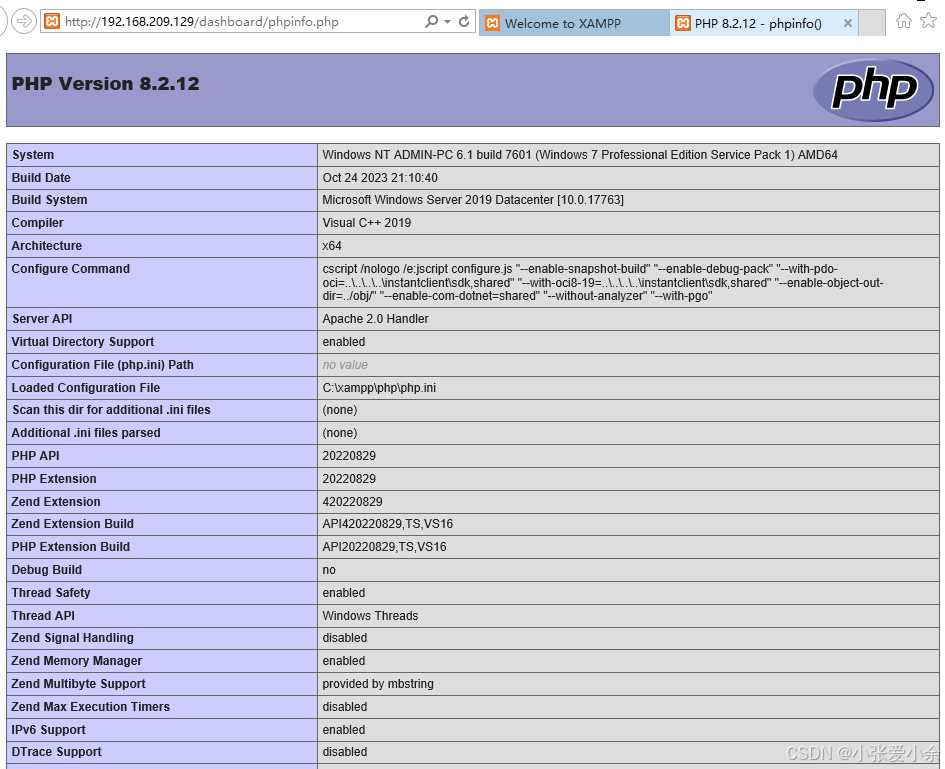The width and height of the screenshot is (945, 769).
Task: Select the C:\xampp\php\php.ini path value
Action: (378, 388)
